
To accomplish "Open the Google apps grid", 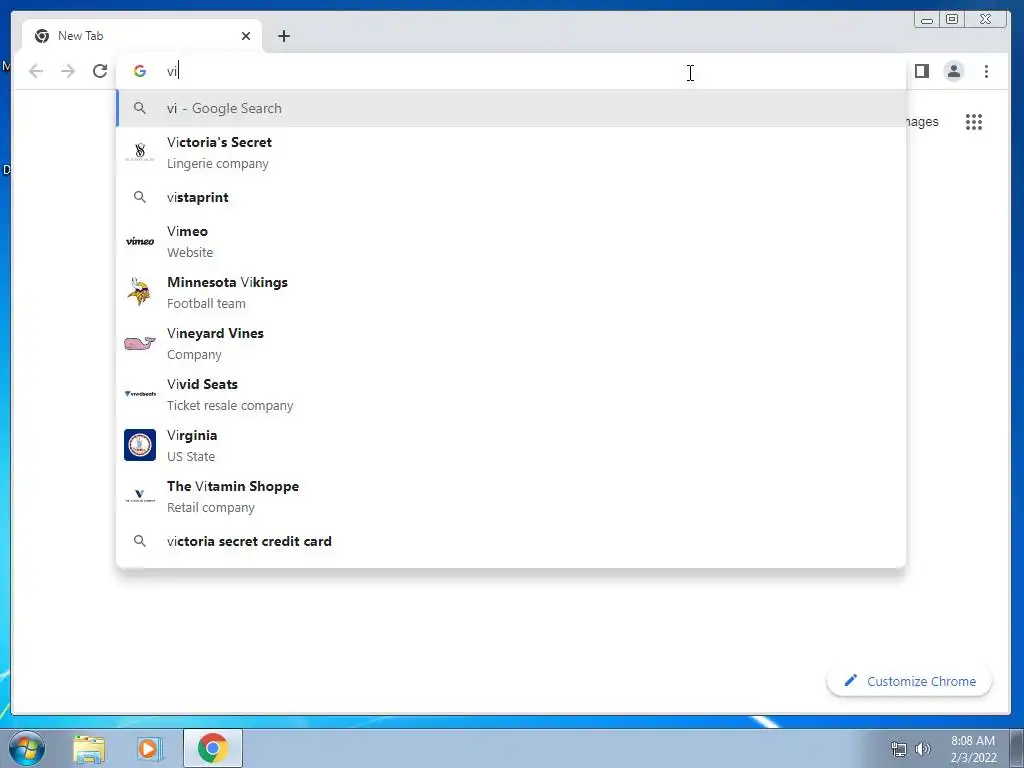I will click(974, 121).
